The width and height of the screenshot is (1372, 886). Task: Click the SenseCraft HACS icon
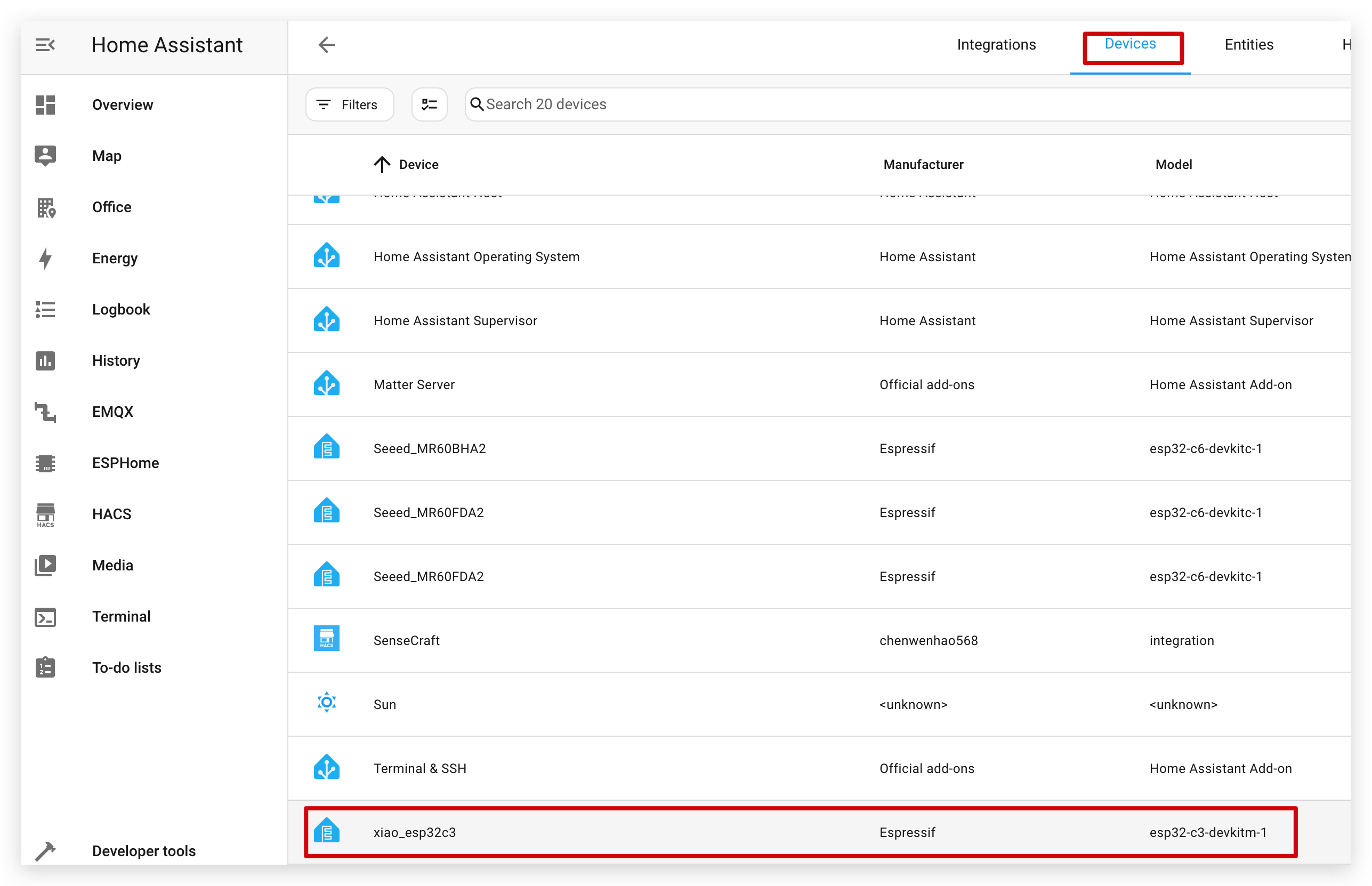pyautogui.click(x=326, y=638)
